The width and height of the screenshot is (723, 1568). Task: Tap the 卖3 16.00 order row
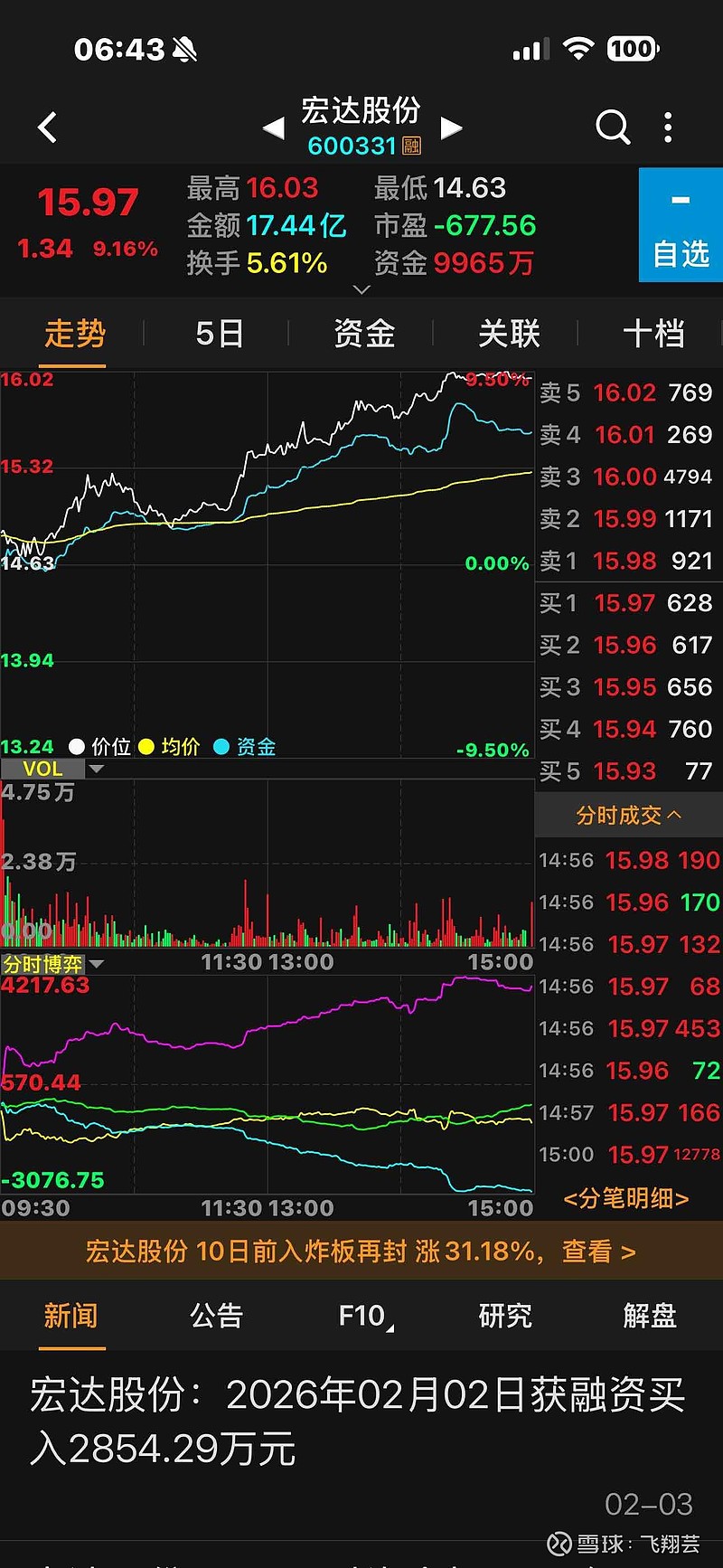coord(627,477)
